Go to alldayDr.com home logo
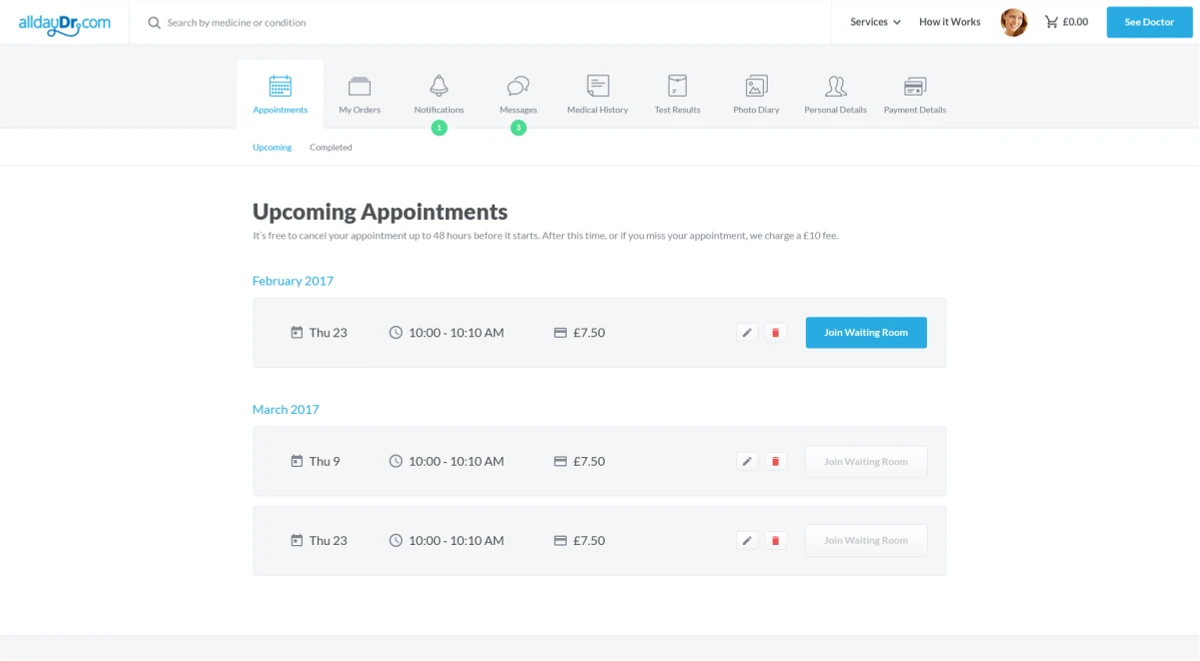This screenshot has height=661, width=1200. [x=64, y=22]
